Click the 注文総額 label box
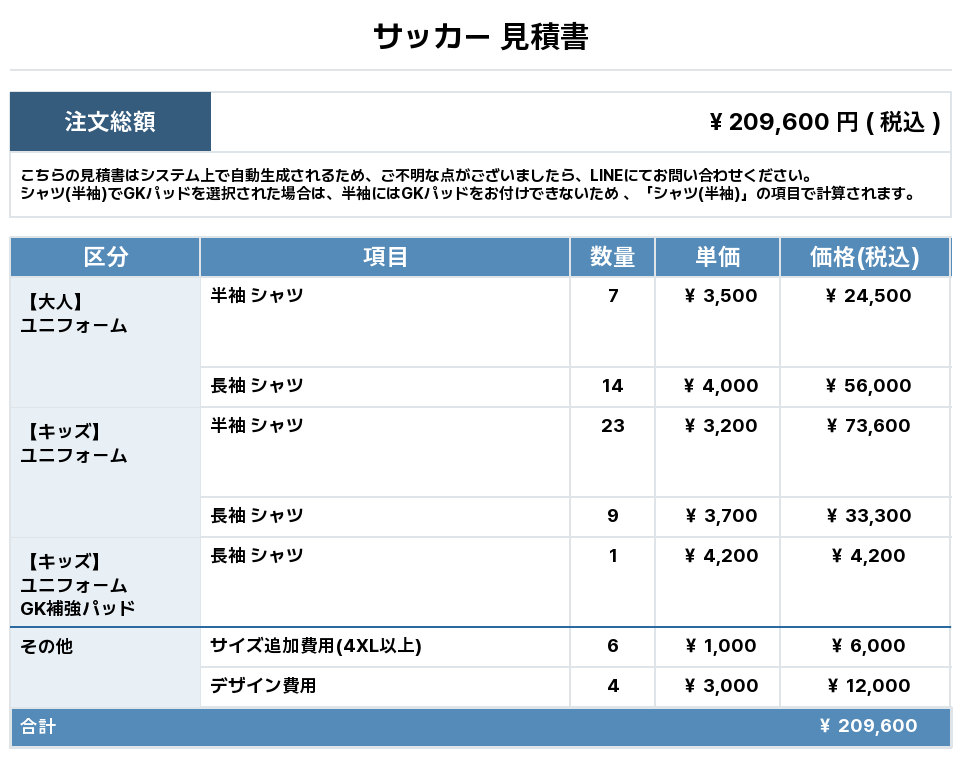This screenshot has height=758, width=961. (110, 122)
